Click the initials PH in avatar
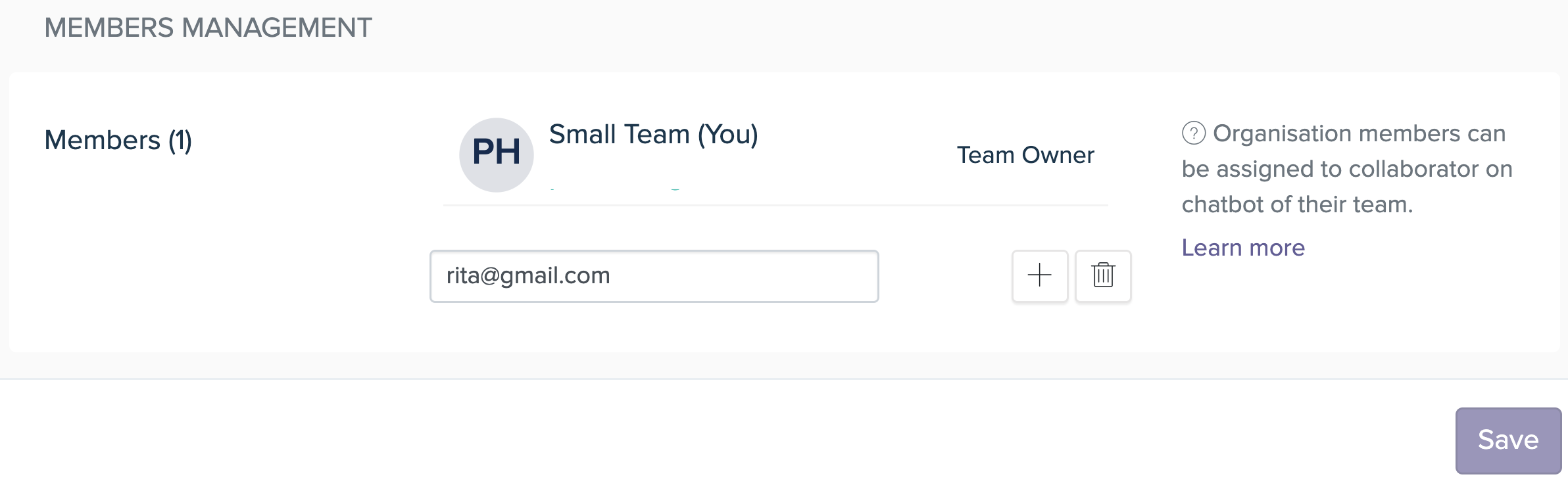The height and width of the screenshot is (485, 1568). pyautogui.click(x=496, y=152)
